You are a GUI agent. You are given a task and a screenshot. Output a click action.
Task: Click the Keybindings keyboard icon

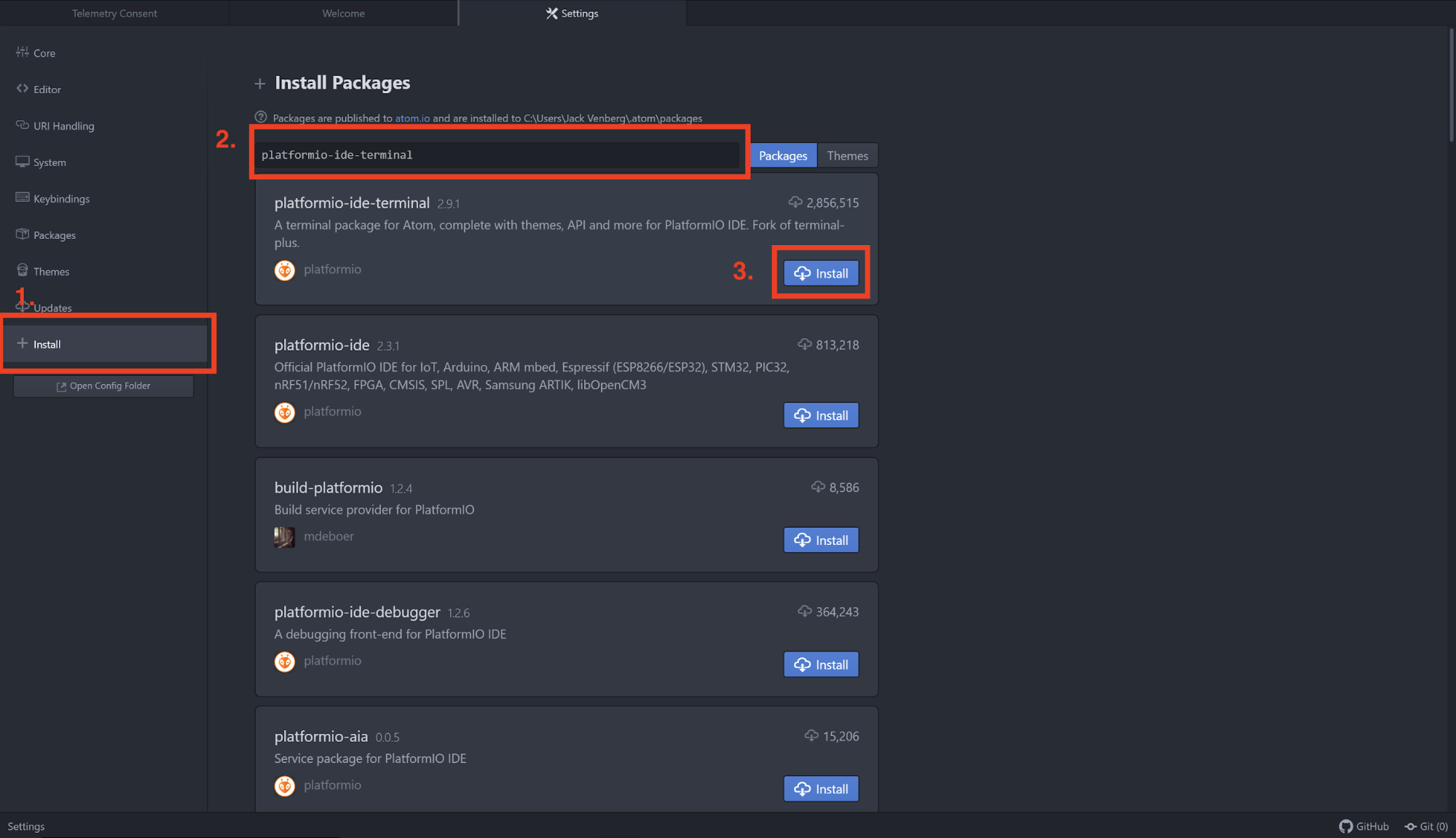pyautogui.click(x=23, y=198)
